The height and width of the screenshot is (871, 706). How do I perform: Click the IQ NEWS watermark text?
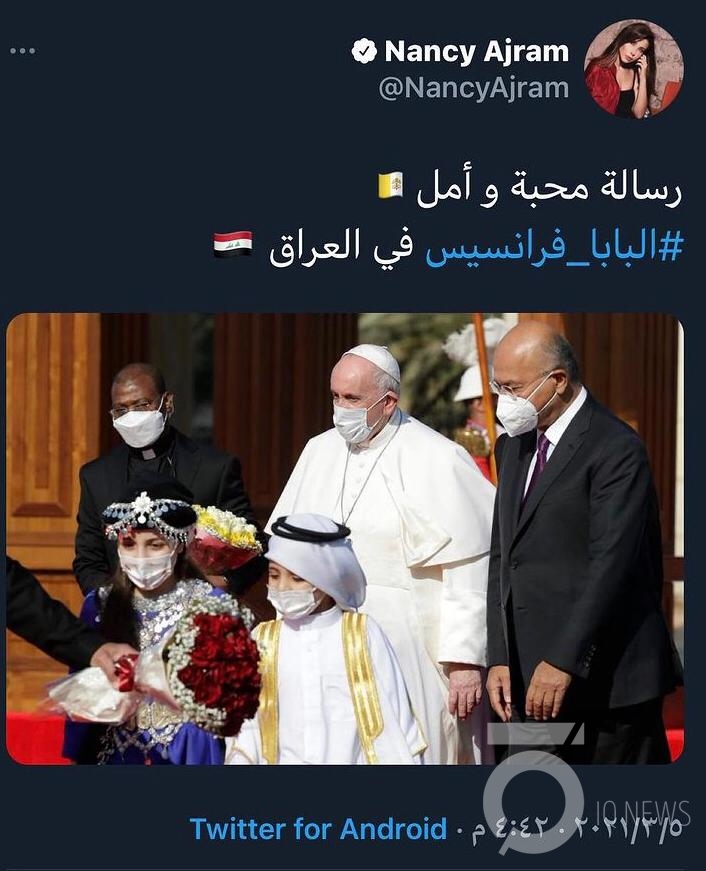click(x=642, y=814)
